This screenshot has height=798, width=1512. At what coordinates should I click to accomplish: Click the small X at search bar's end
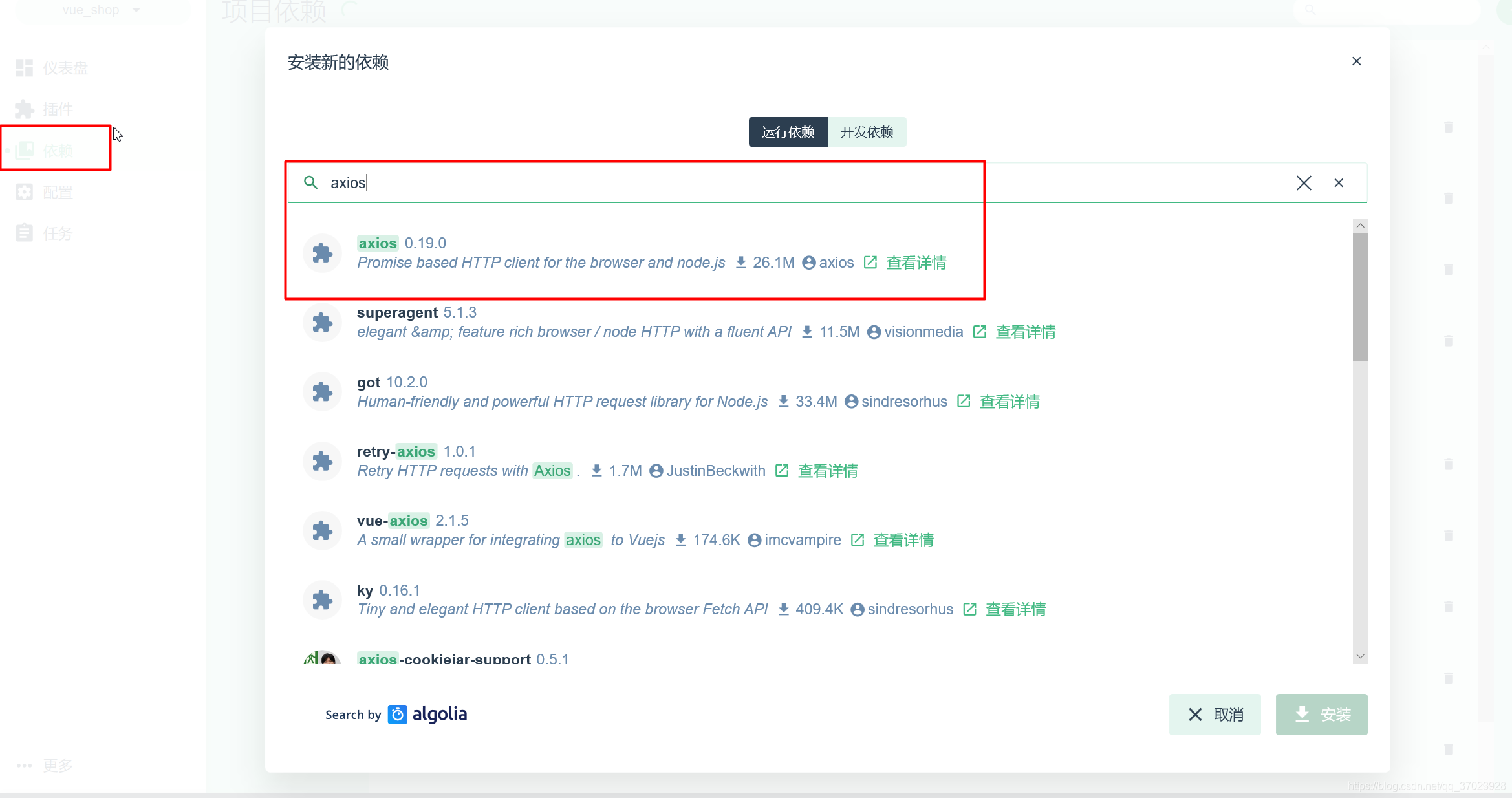pyautogui.click(x=1339, y=183)
